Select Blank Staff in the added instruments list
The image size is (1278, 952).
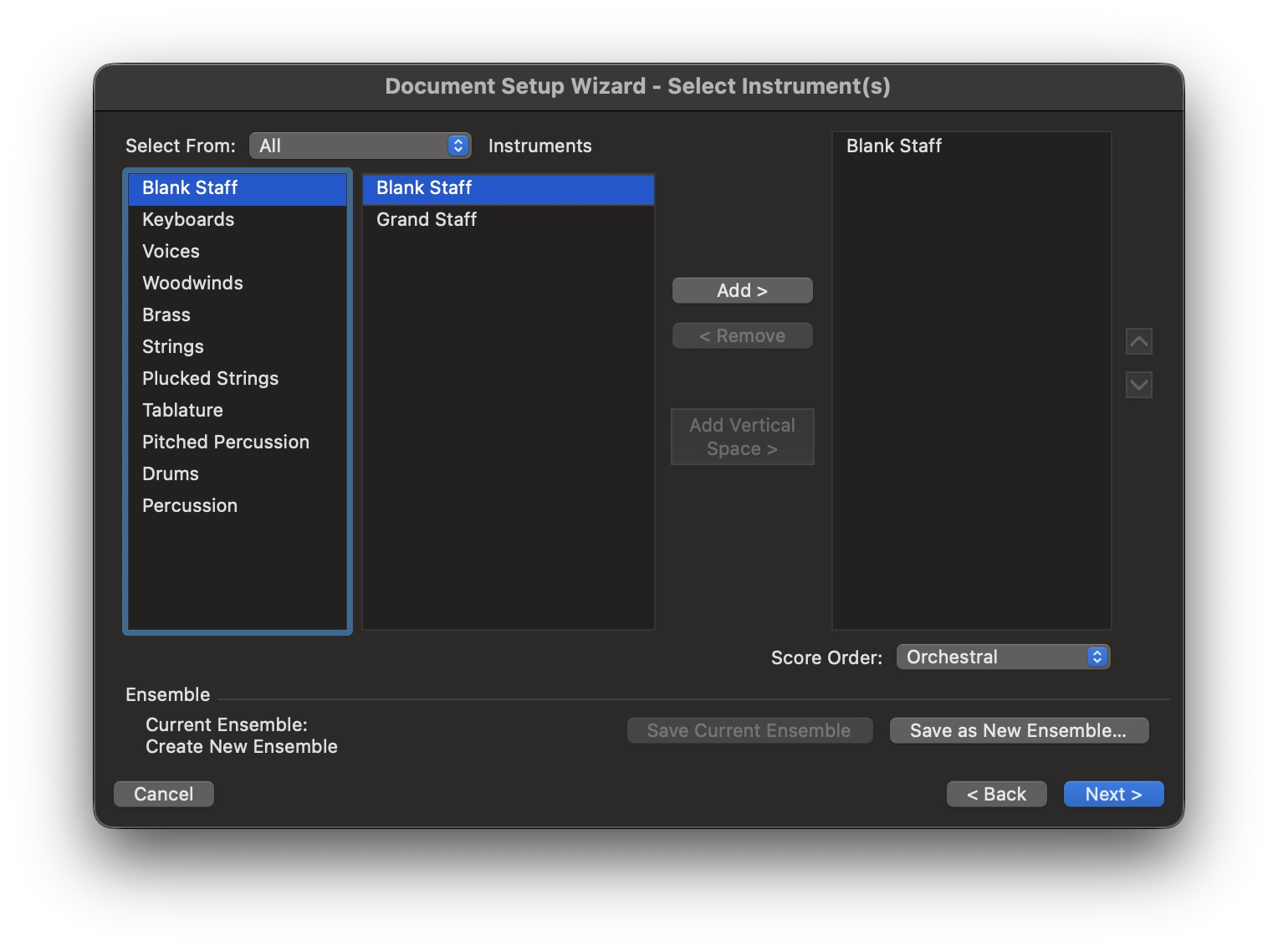pyautogui.click(x=893, y=146)
